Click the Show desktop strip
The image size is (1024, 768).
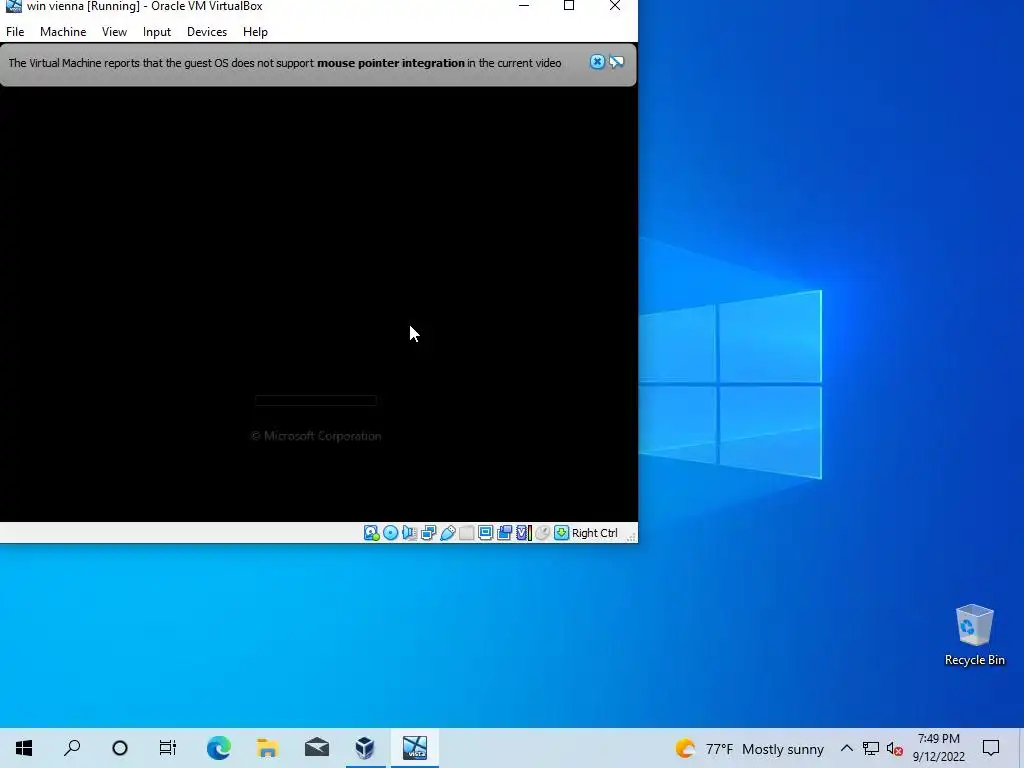pyautogui.click(x=1021, y=748)
